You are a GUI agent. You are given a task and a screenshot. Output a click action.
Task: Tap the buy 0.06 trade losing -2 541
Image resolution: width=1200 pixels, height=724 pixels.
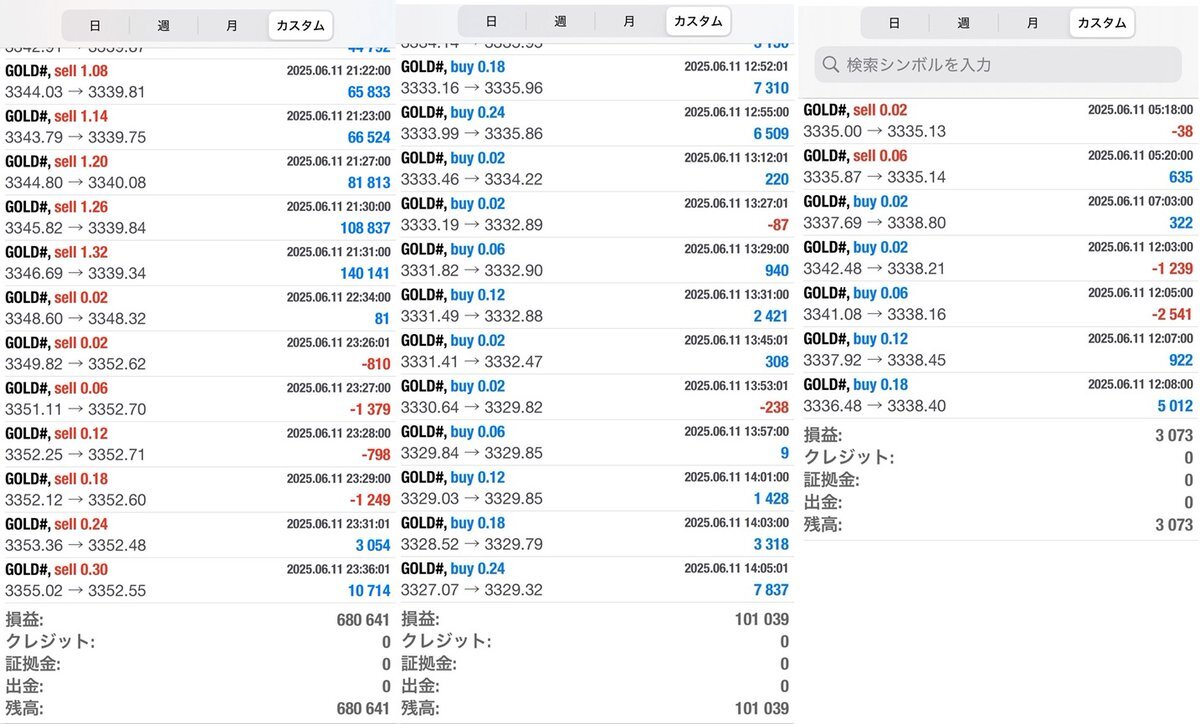pyautogui.click(x=998, y=303)
